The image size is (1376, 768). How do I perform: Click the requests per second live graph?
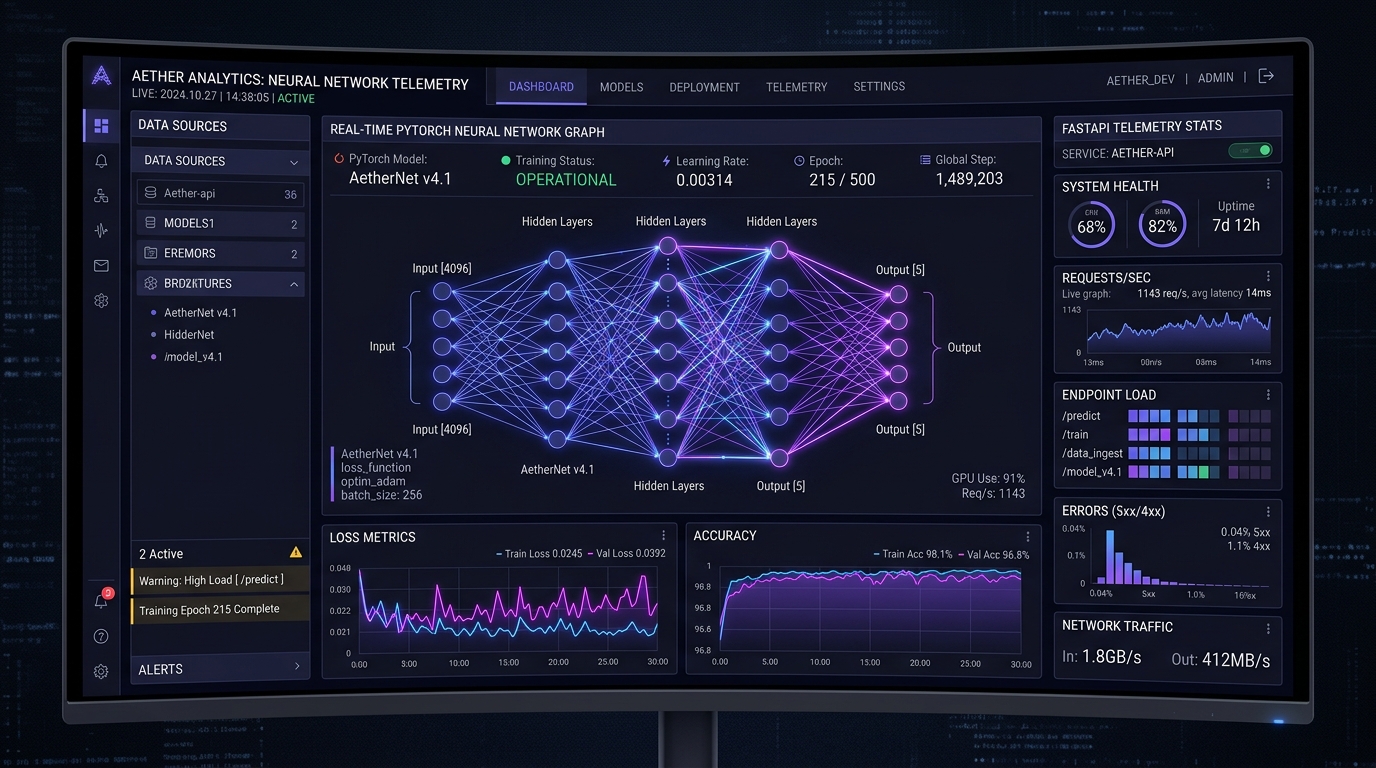pyautogui.click(x=1179, y=330)
